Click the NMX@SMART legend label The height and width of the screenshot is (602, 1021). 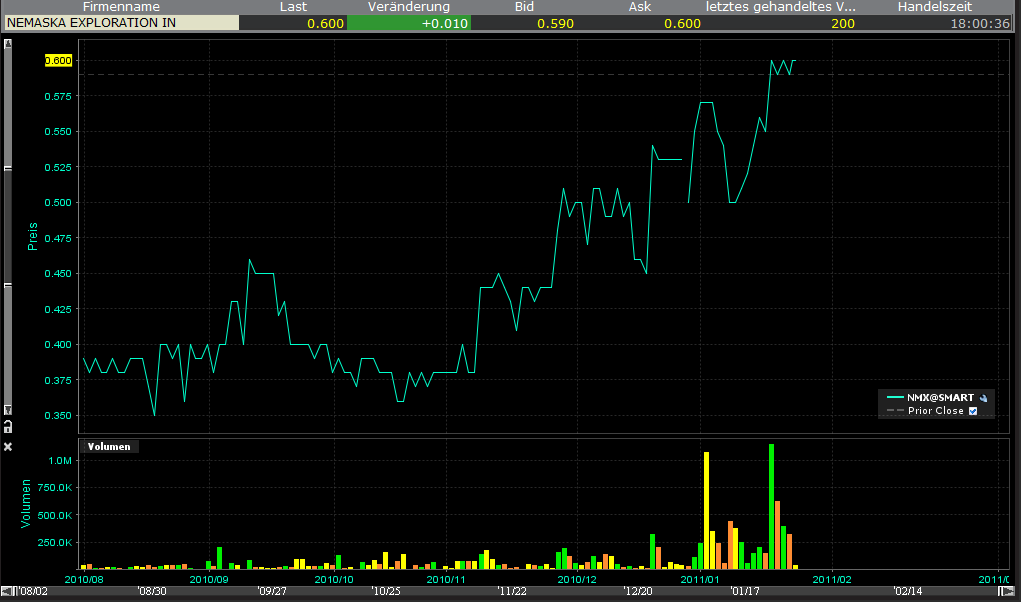coord(940,398)
